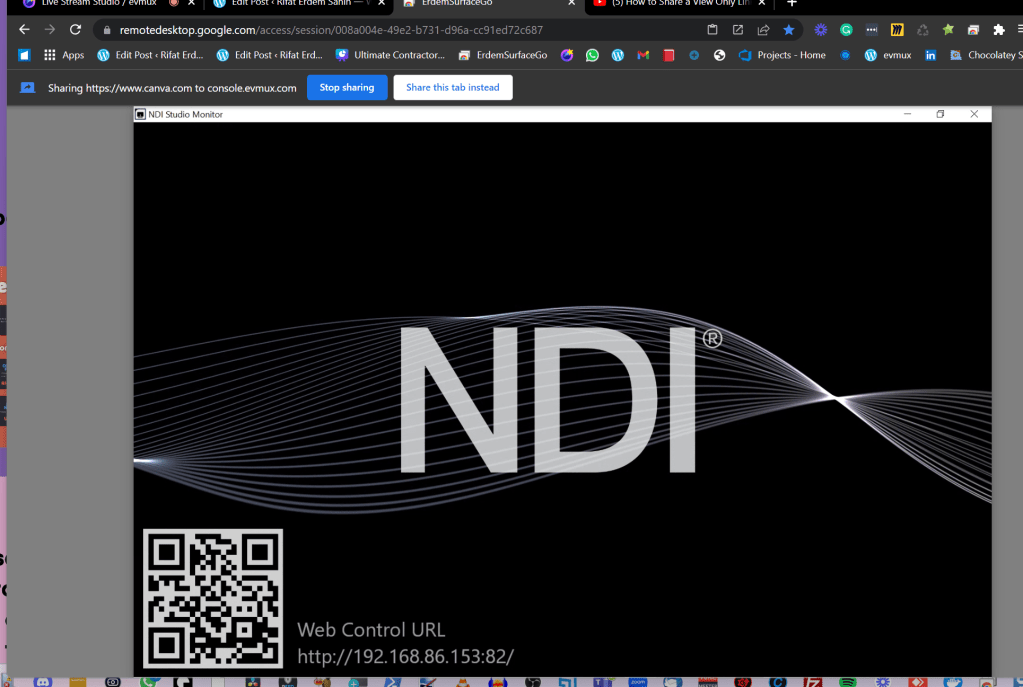This screenshot has height=687, width=1023.
Task: Open the Extensions puzzle-piece menu
Action: point(999,29)
